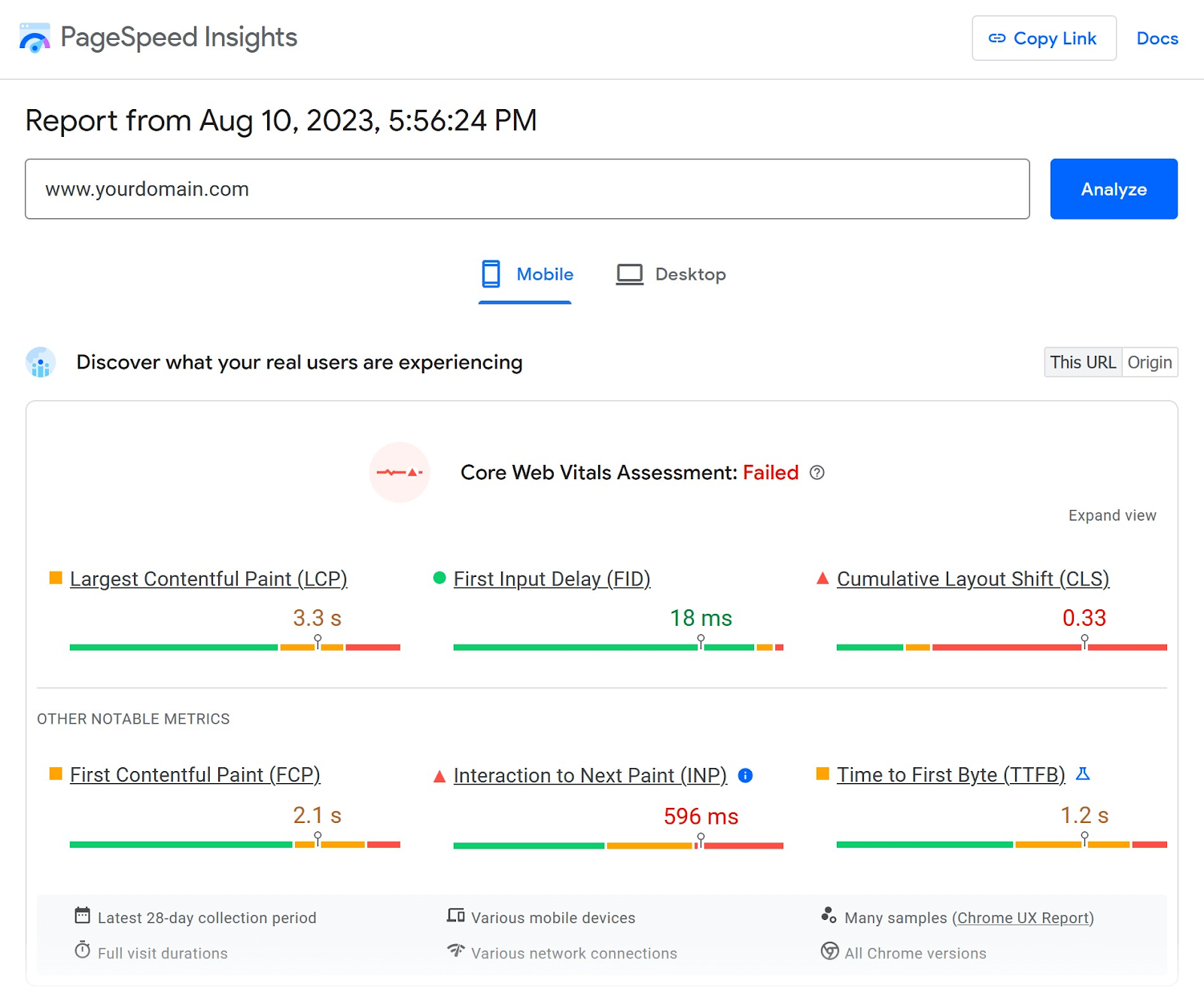This screenshot has height=1005, width=1204.
Task: Click the Copy Link button
Action: [x=1044, y=38]
